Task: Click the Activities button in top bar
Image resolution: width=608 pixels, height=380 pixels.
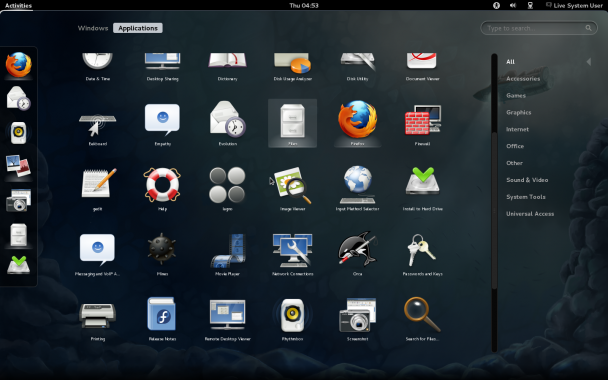Action: (18, 5)
